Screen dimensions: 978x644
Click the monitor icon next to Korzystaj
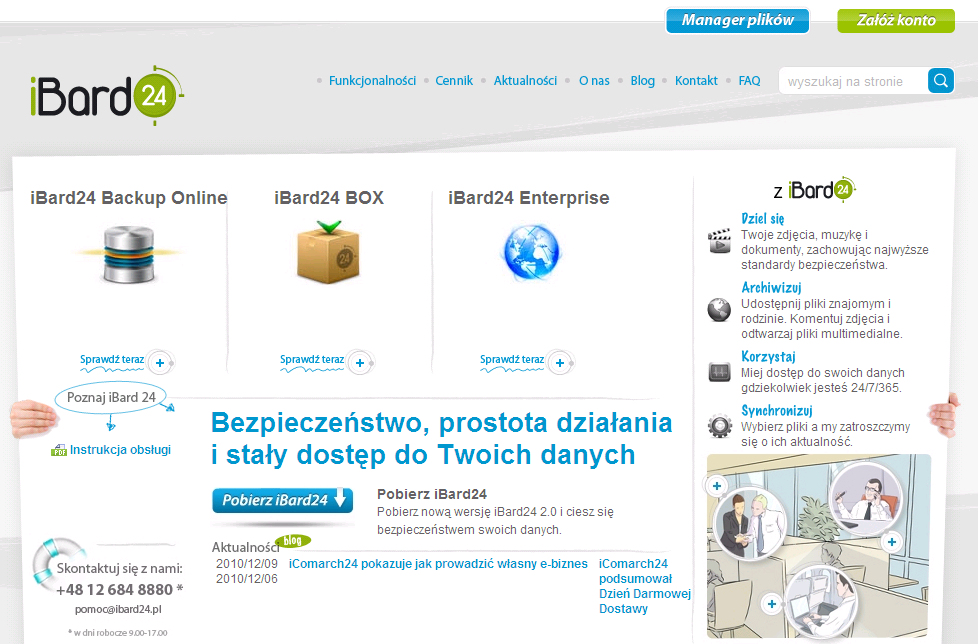click(x=719, y=372)
